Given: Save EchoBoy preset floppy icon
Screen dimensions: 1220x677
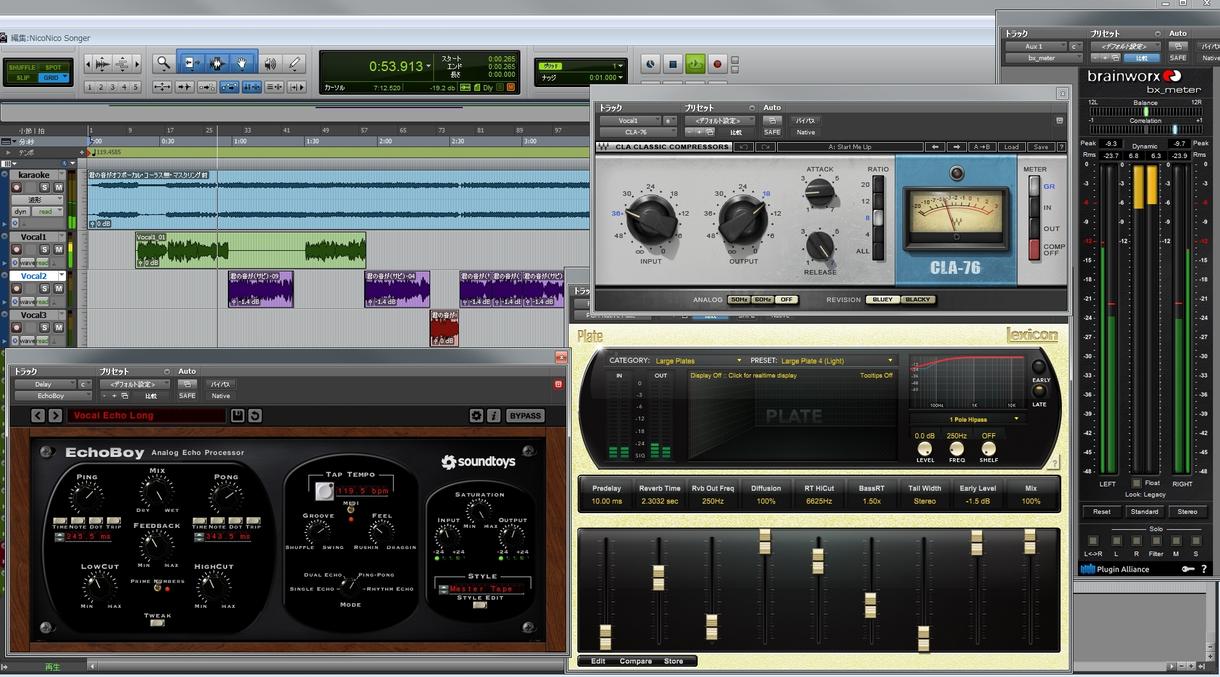Looking at the screenshot, I should pyautogui.click(x=238, y=416).
